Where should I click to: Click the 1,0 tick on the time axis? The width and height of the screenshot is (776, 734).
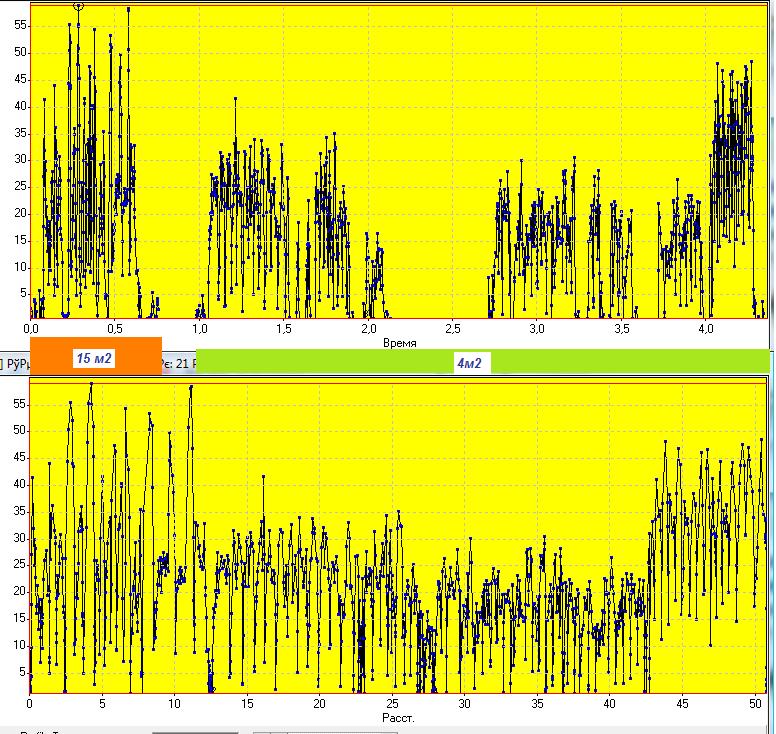coord(200,329)
